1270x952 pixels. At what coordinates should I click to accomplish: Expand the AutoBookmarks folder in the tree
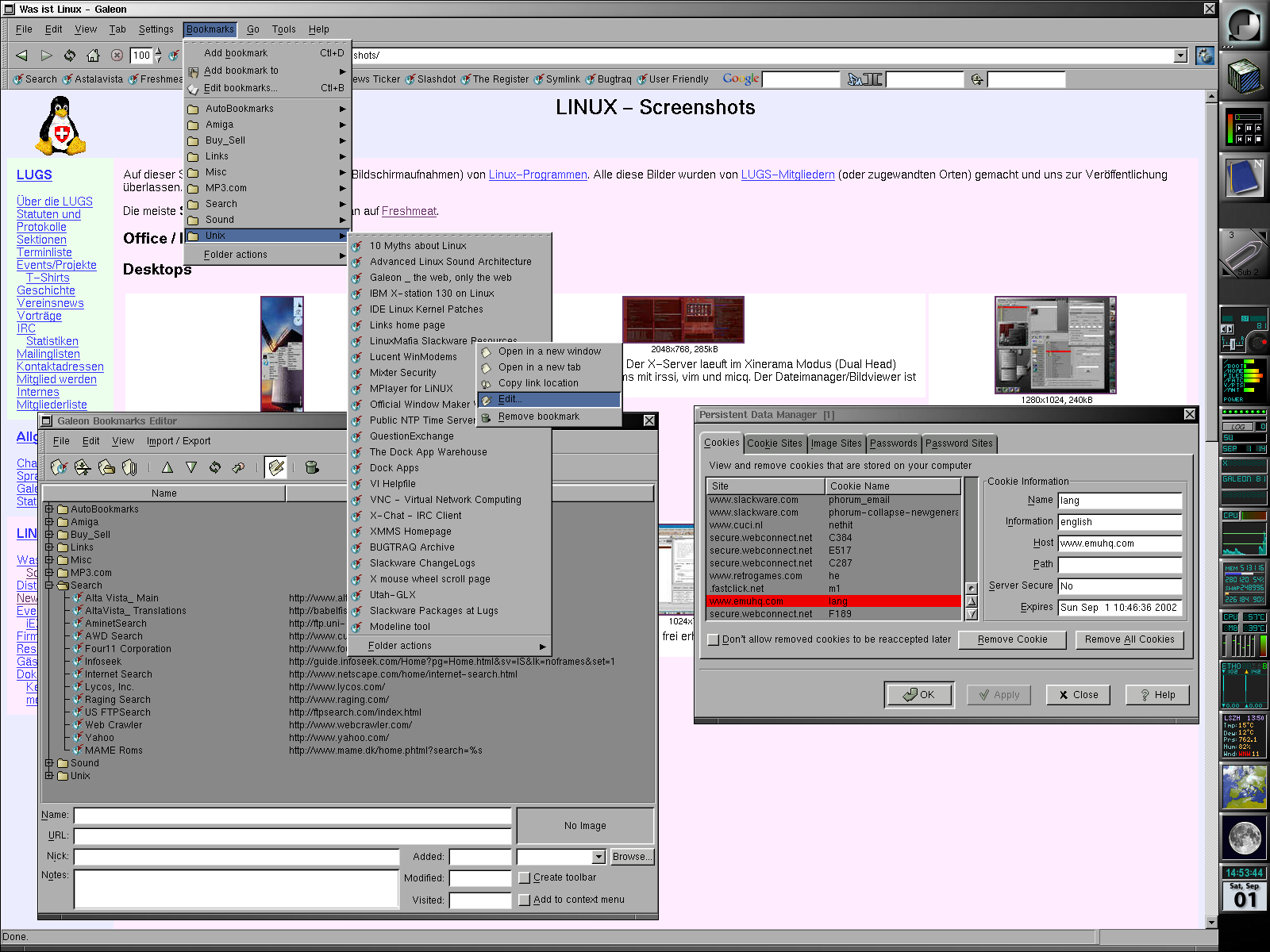point(49,509)
